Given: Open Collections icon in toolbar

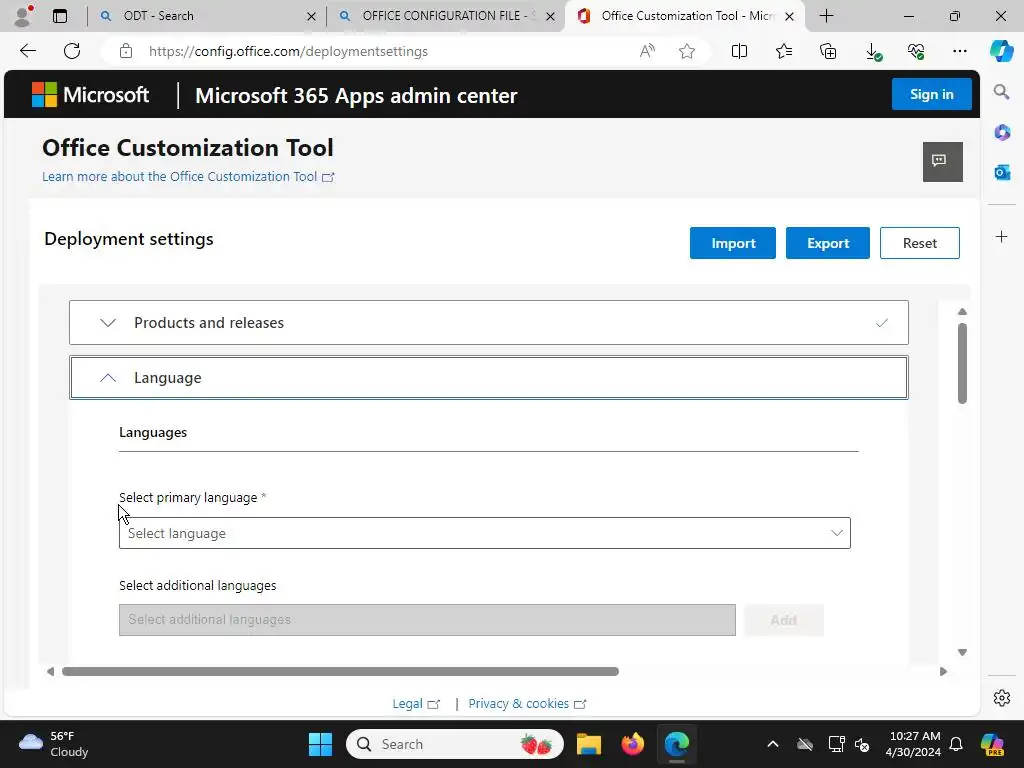Looking at the screenshot, I should pos(828,51).
